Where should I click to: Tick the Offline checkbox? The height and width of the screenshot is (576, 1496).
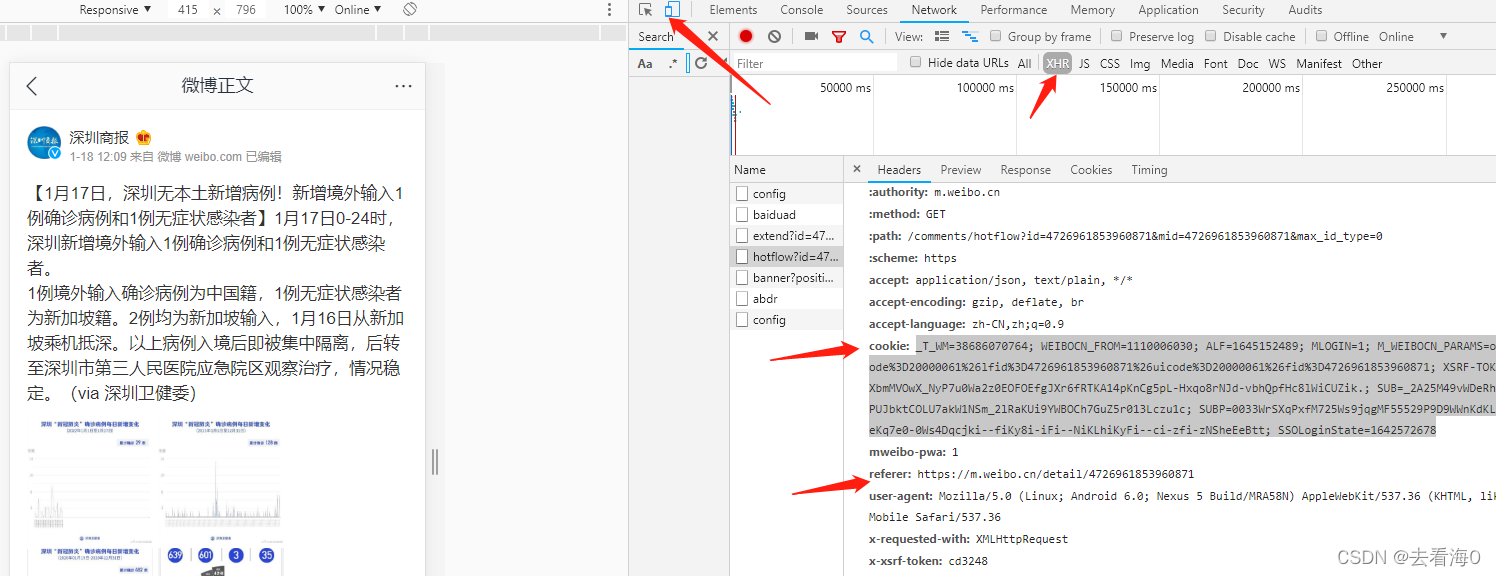point(1321,36)
